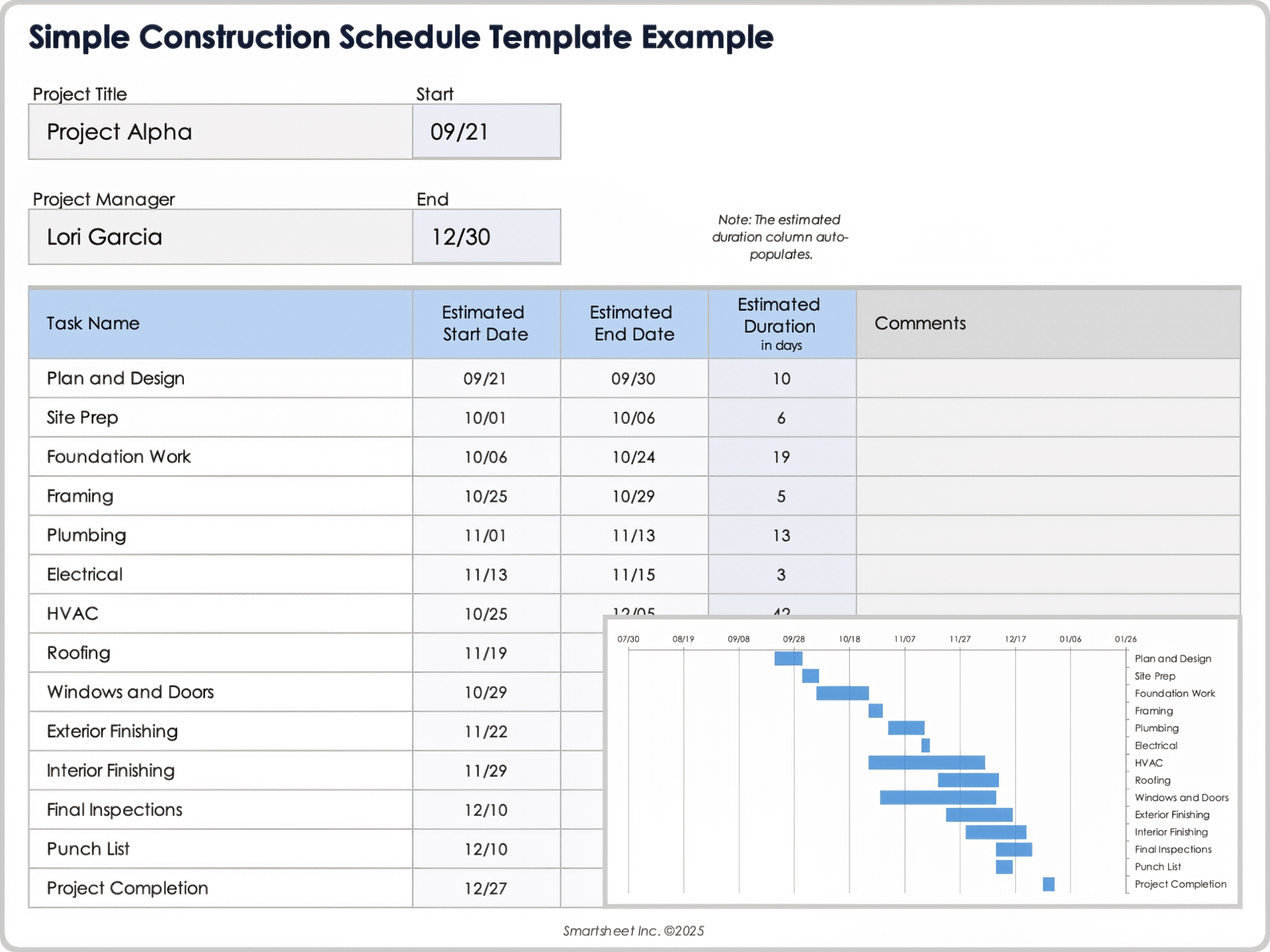Screen dimensions: 1270x952
Task: Select the project Start date field at top
Action: click(486, 132)
